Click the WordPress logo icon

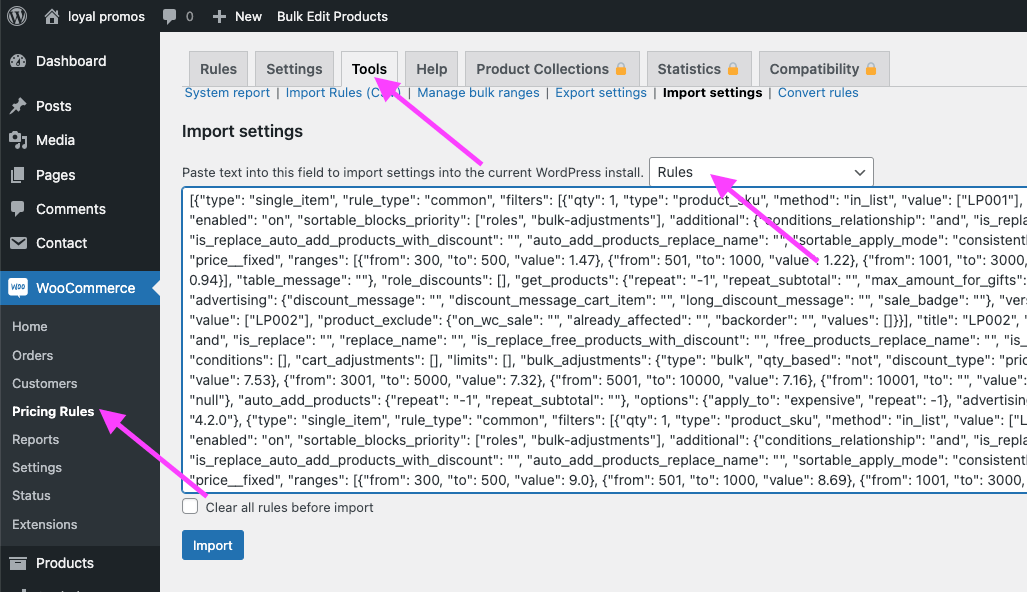coord(17,16)
